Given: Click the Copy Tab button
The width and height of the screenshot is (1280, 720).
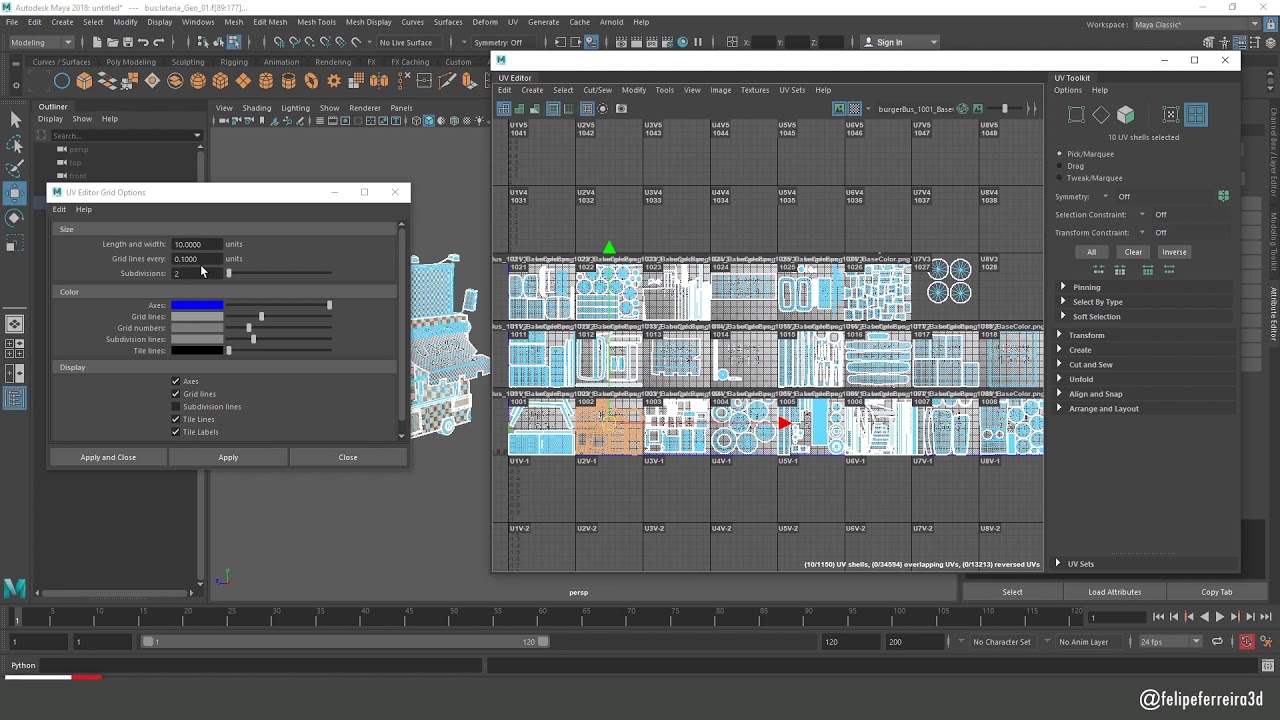Looking at the screenshot, I should point(1217,592).
